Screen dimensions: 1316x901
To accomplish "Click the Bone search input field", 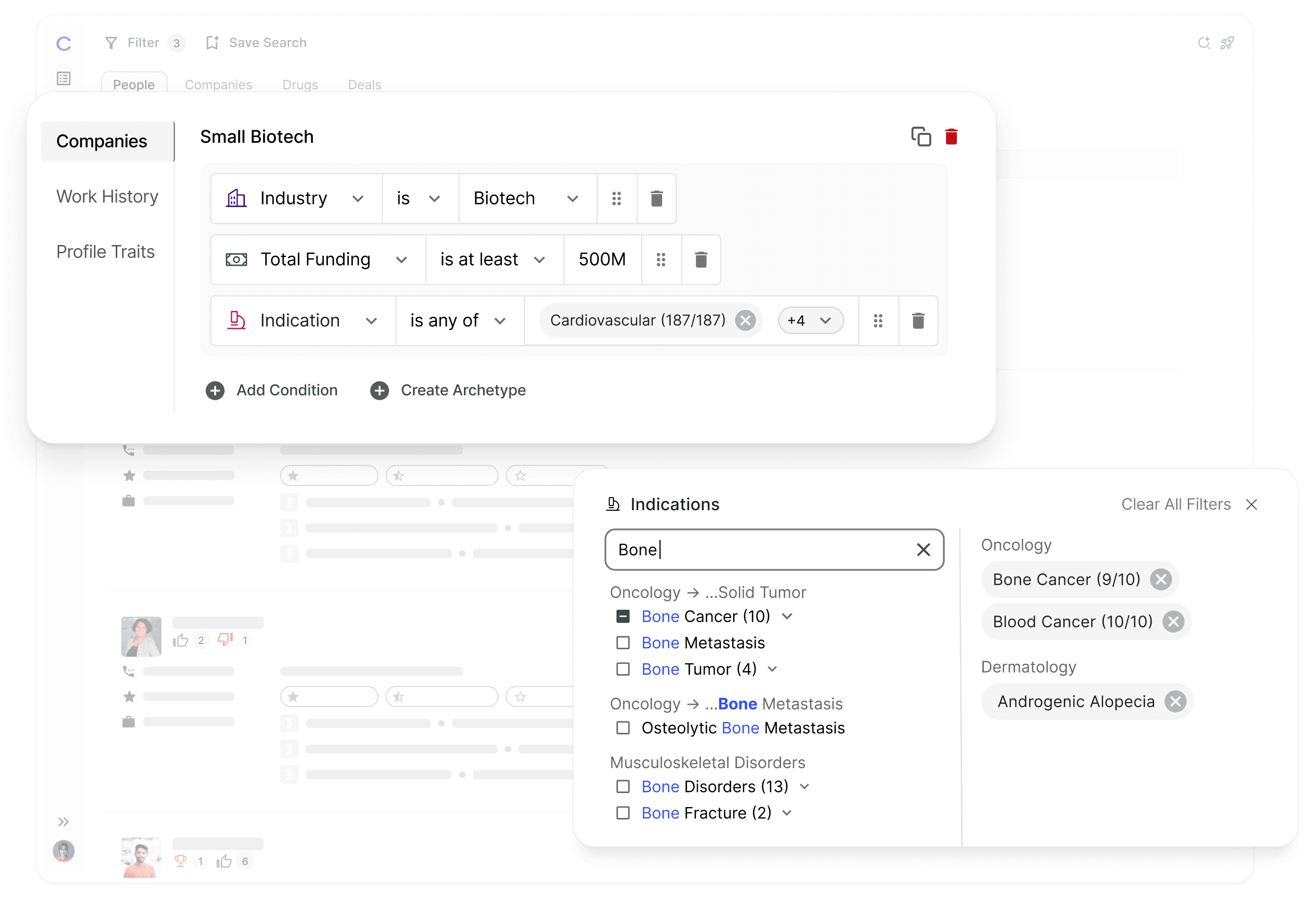I will (x=759, y=549).
